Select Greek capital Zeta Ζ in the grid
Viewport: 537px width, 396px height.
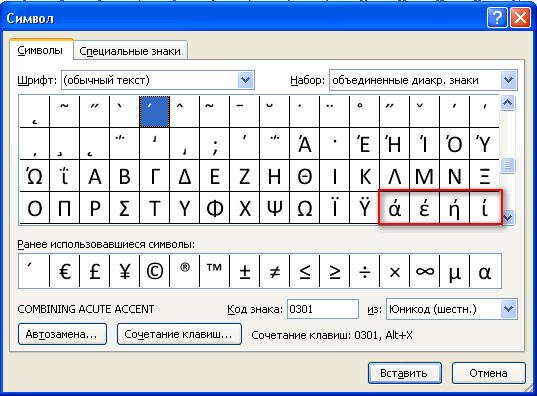click(245, 176)
